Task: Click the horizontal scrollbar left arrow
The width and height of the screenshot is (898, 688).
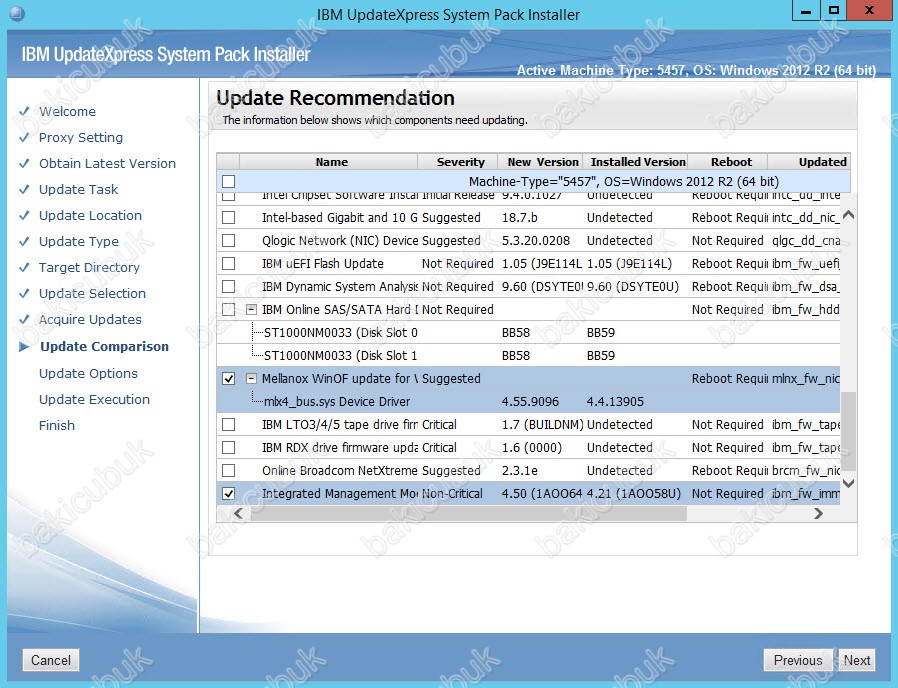Action: (x=238, y=513)
